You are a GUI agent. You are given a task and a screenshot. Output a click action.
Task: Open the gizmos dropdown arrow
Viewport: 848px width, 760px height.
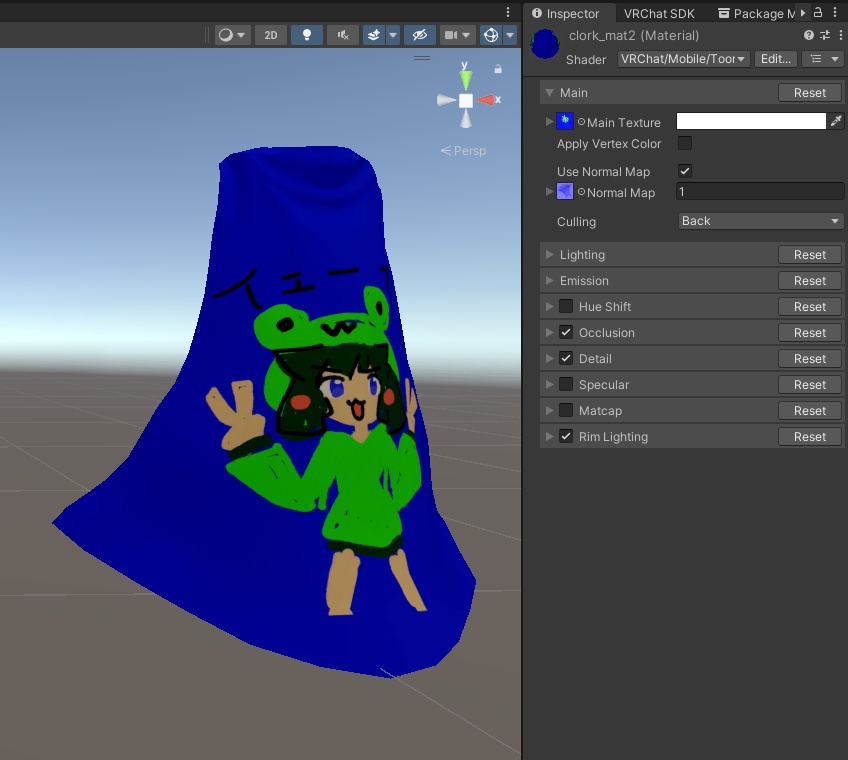click(x=510, y=35)
